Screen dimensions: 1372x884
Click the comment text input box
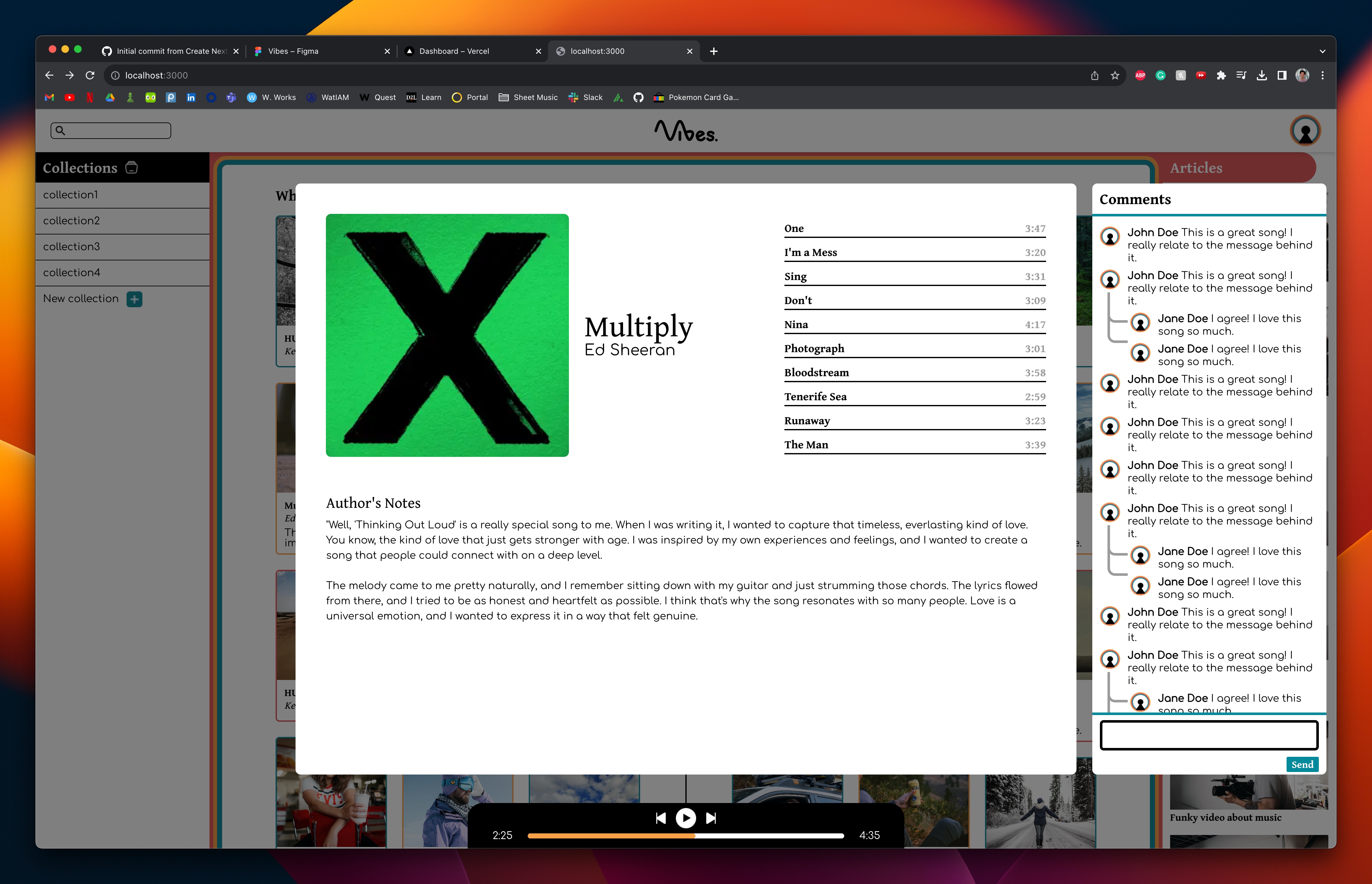pyautogui.click(x=1208, y=735)
